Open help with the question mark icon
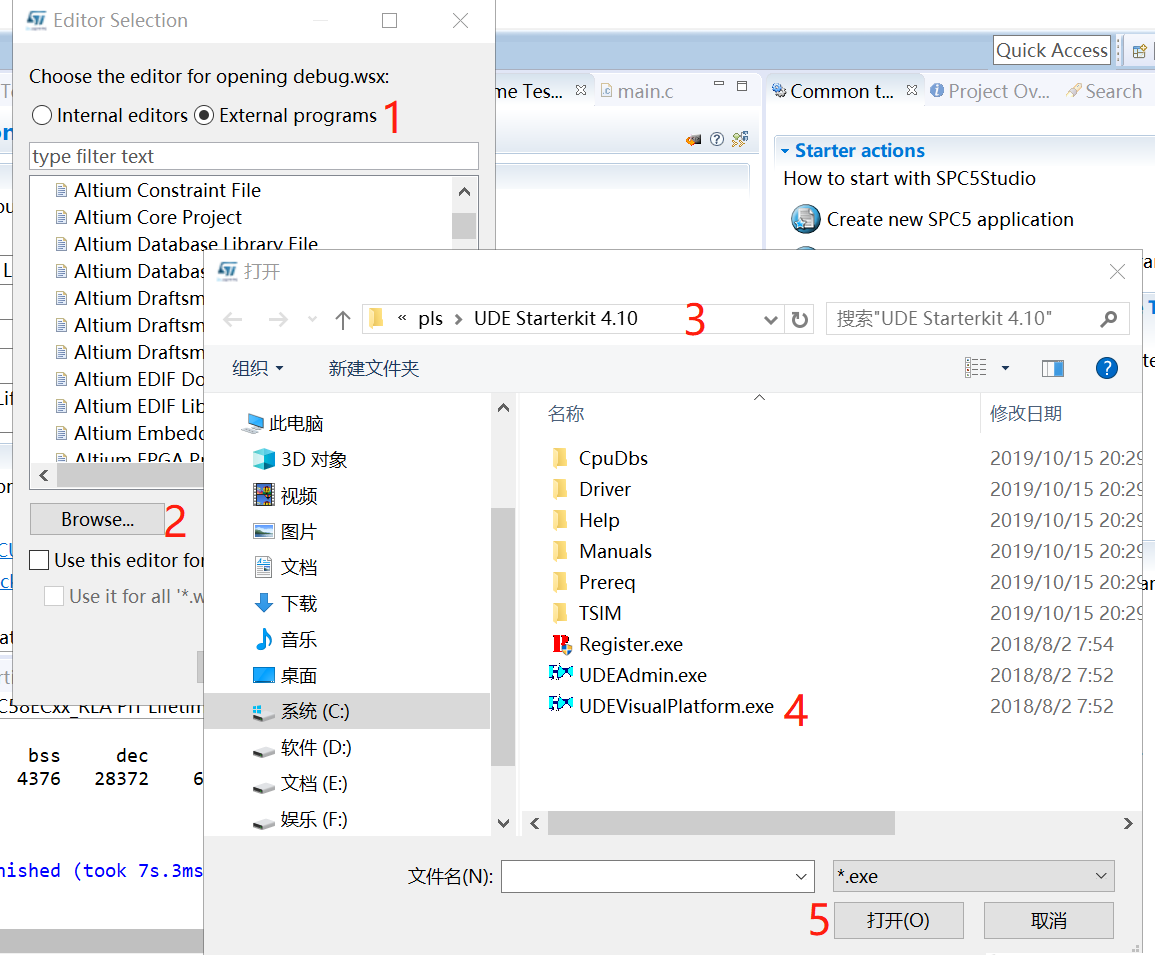 point(1106,368)
